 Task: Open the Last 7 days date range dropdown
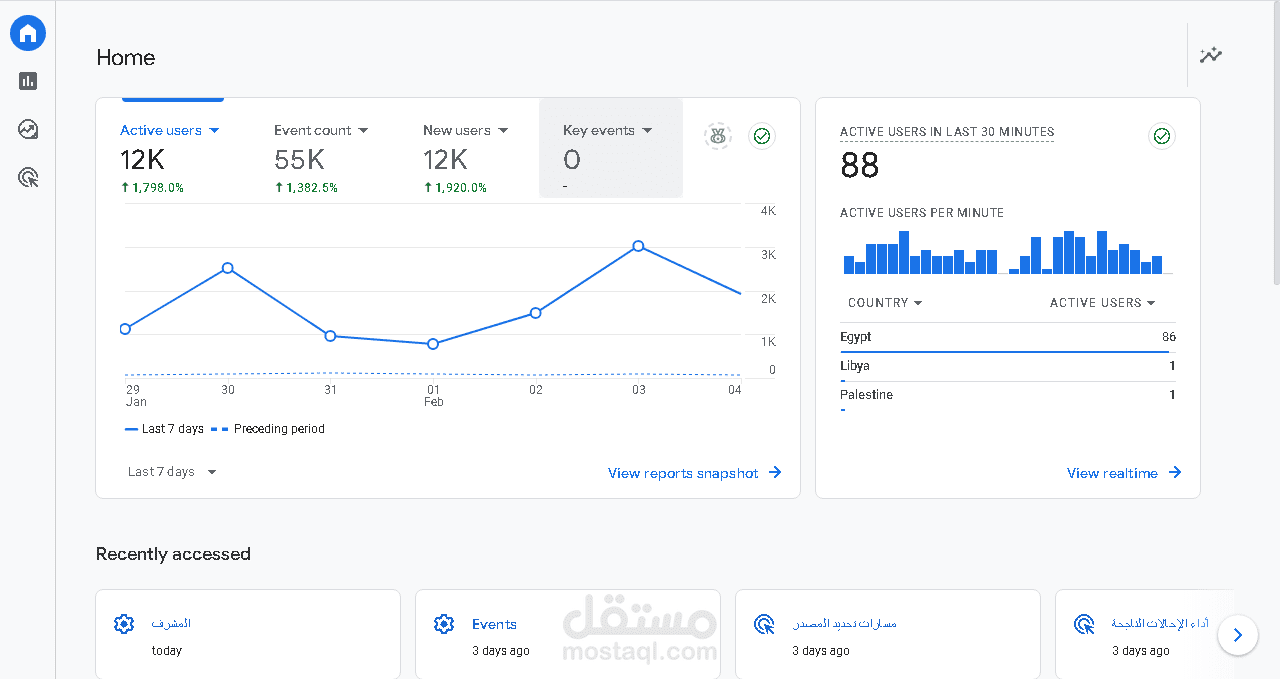(172, 472)
